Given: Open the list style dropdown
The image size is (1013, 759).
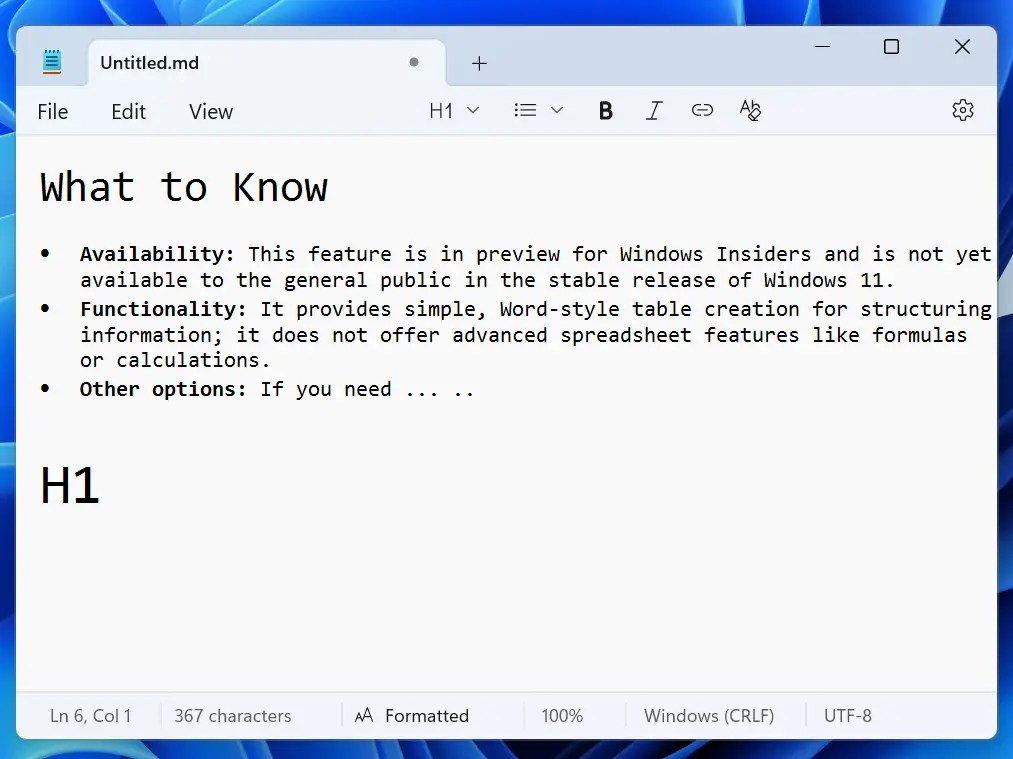Looking at the screenshot, I should (538, 111).
